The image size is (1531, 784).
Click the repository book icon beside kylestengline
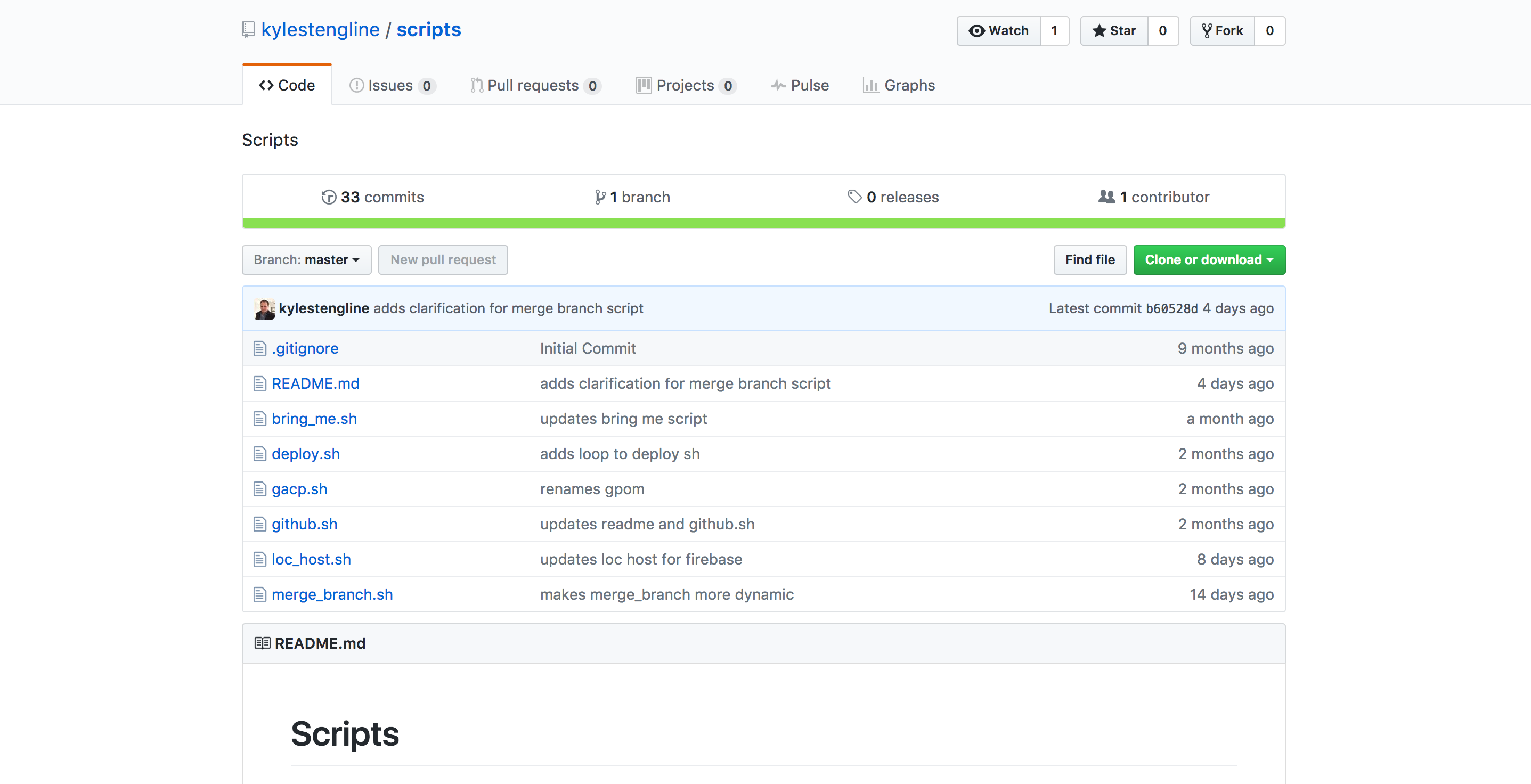[x=248, y=30]
